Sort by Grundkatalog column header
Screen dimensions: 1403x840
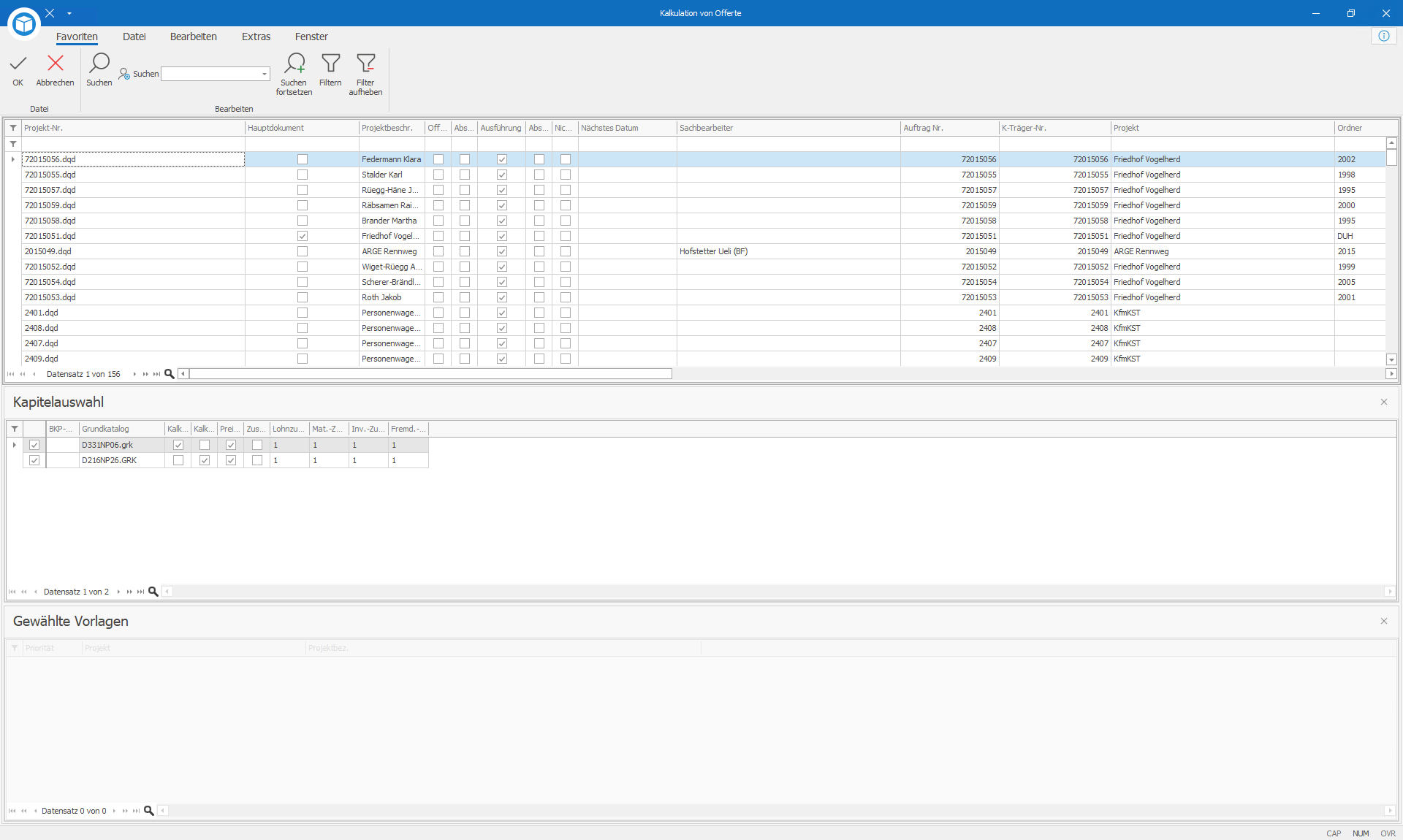(x=122, y=429)
